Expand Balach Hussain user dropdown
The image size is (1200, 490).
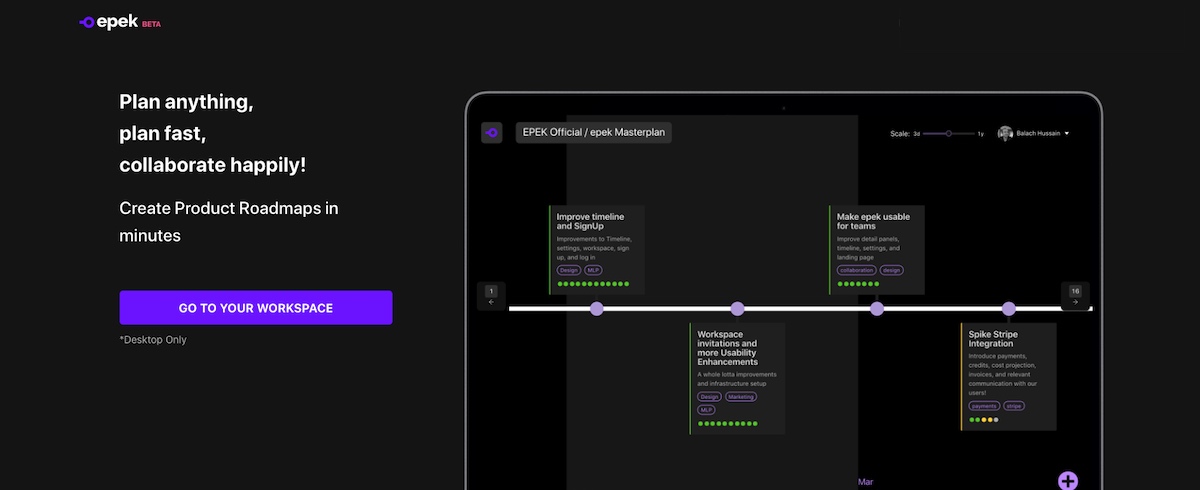click(x=1067, y=133)
